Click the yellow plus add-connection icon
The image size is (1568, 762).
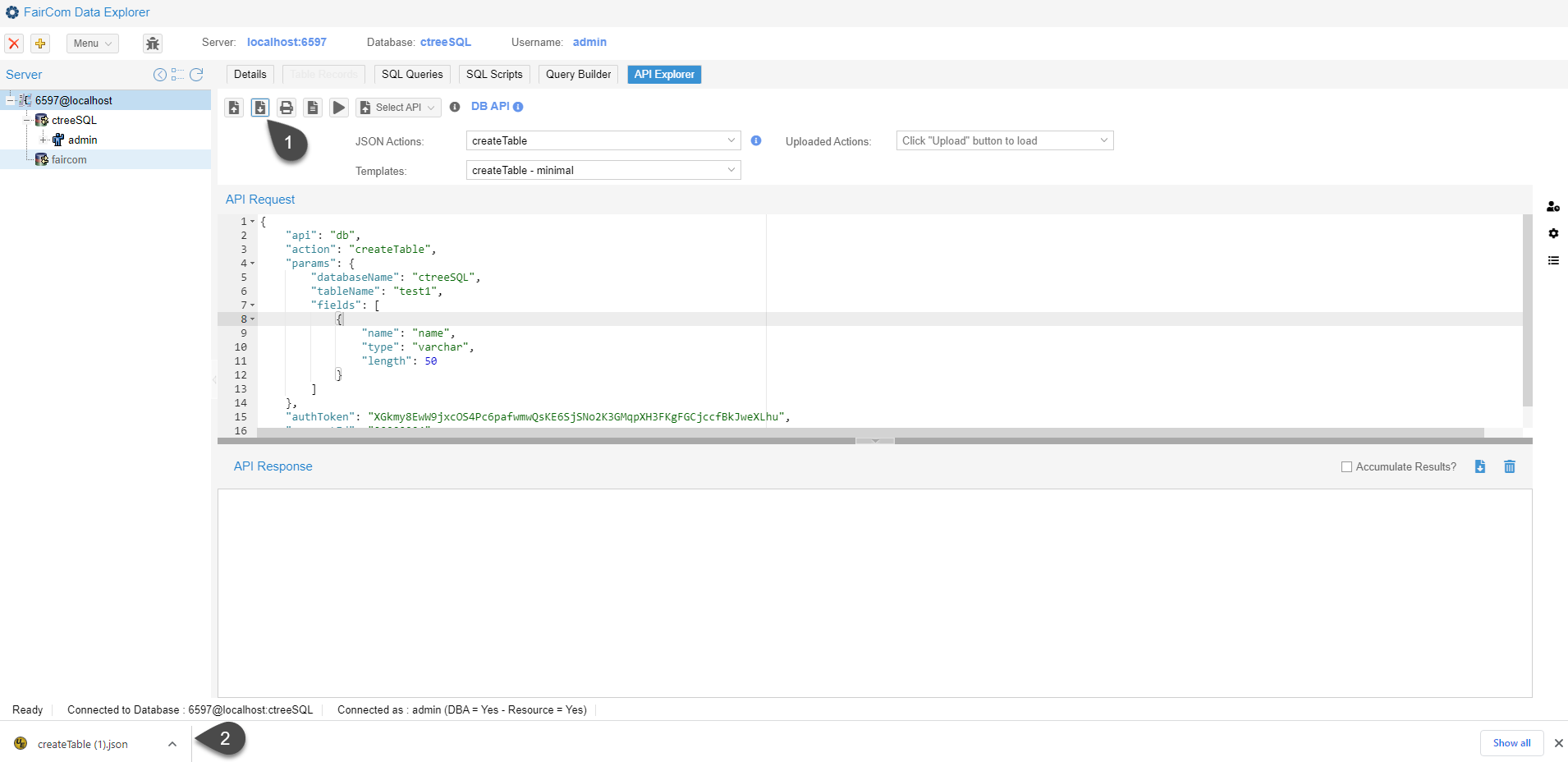pos(40,44)
